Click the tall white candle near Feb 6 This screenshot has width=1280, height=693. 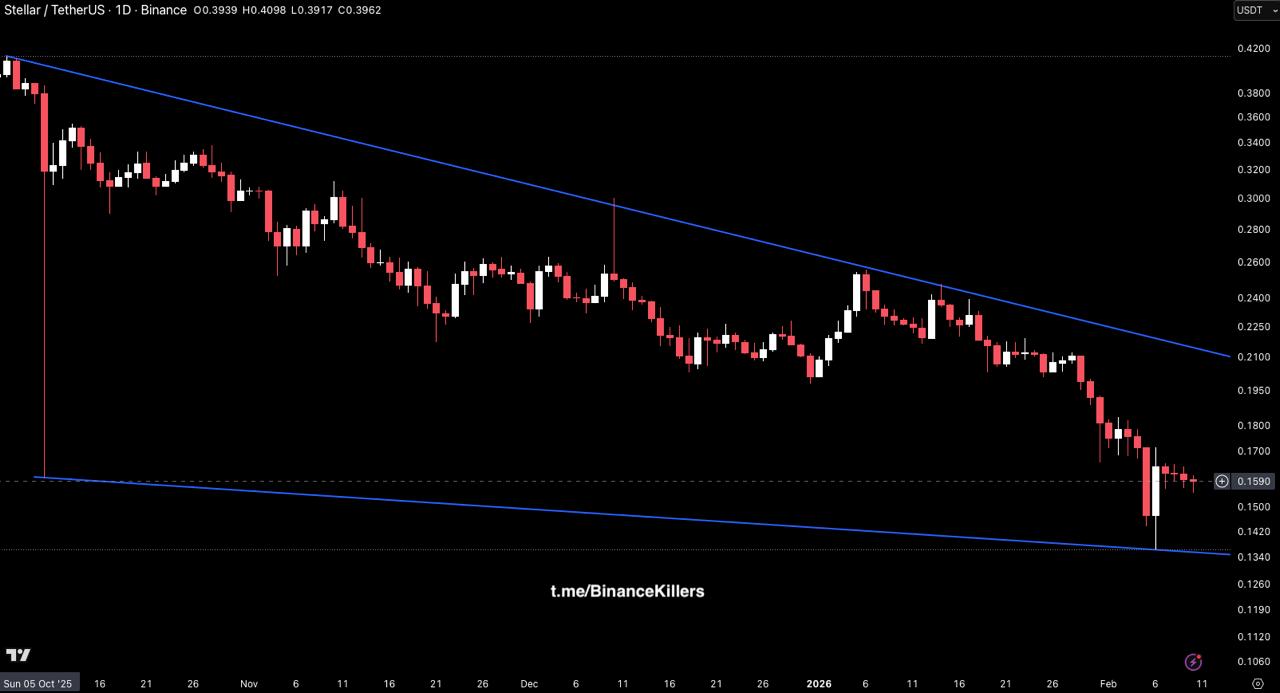1156,490
